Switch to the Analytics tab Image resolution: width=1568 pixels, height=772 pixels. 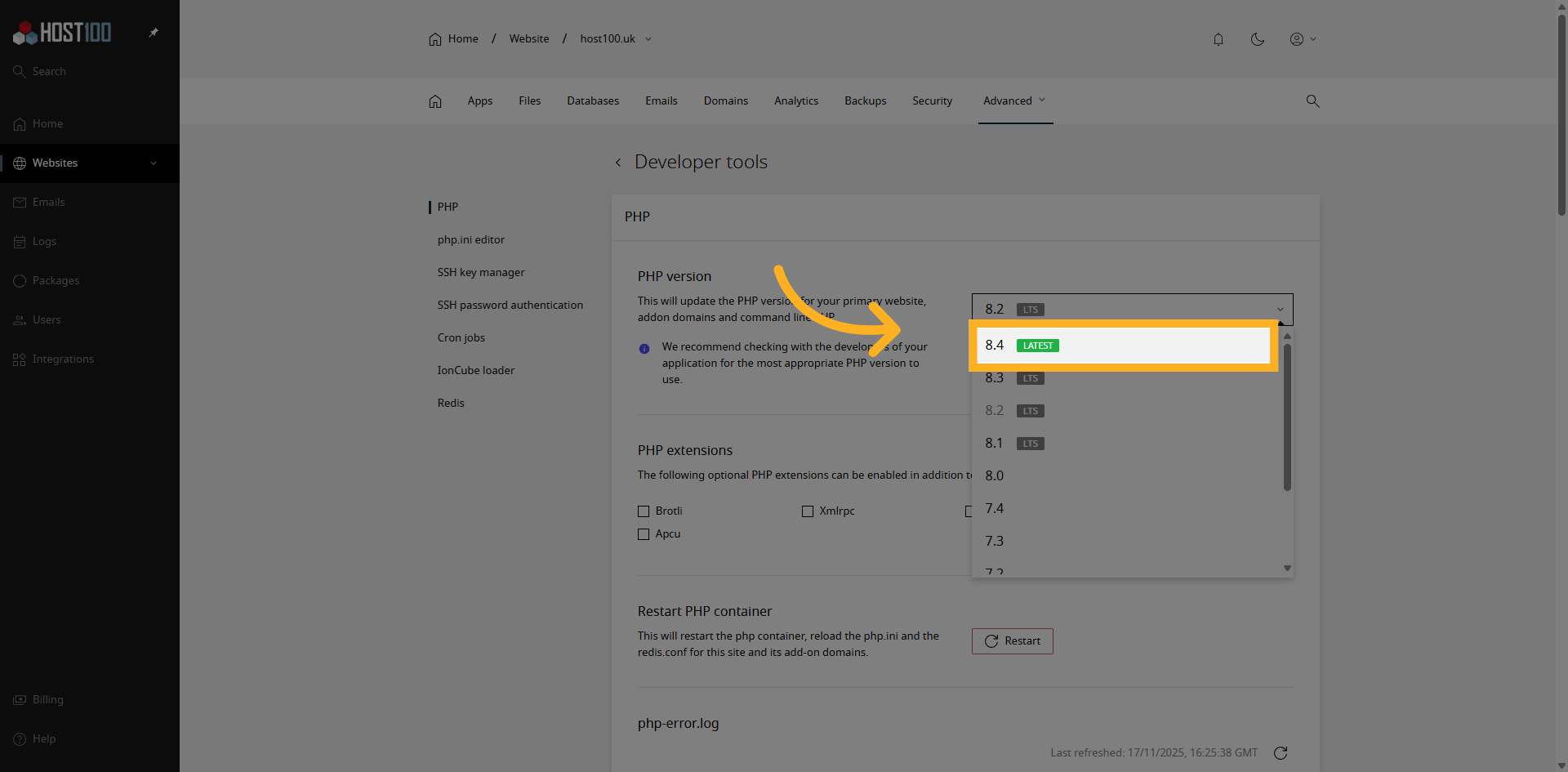pos(796,101)
